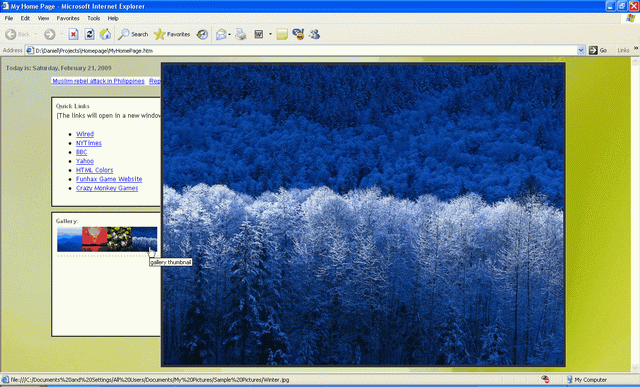Print the page with the printer icon
The height and width of the screenshot is (387, 640).
pos(241,34)
